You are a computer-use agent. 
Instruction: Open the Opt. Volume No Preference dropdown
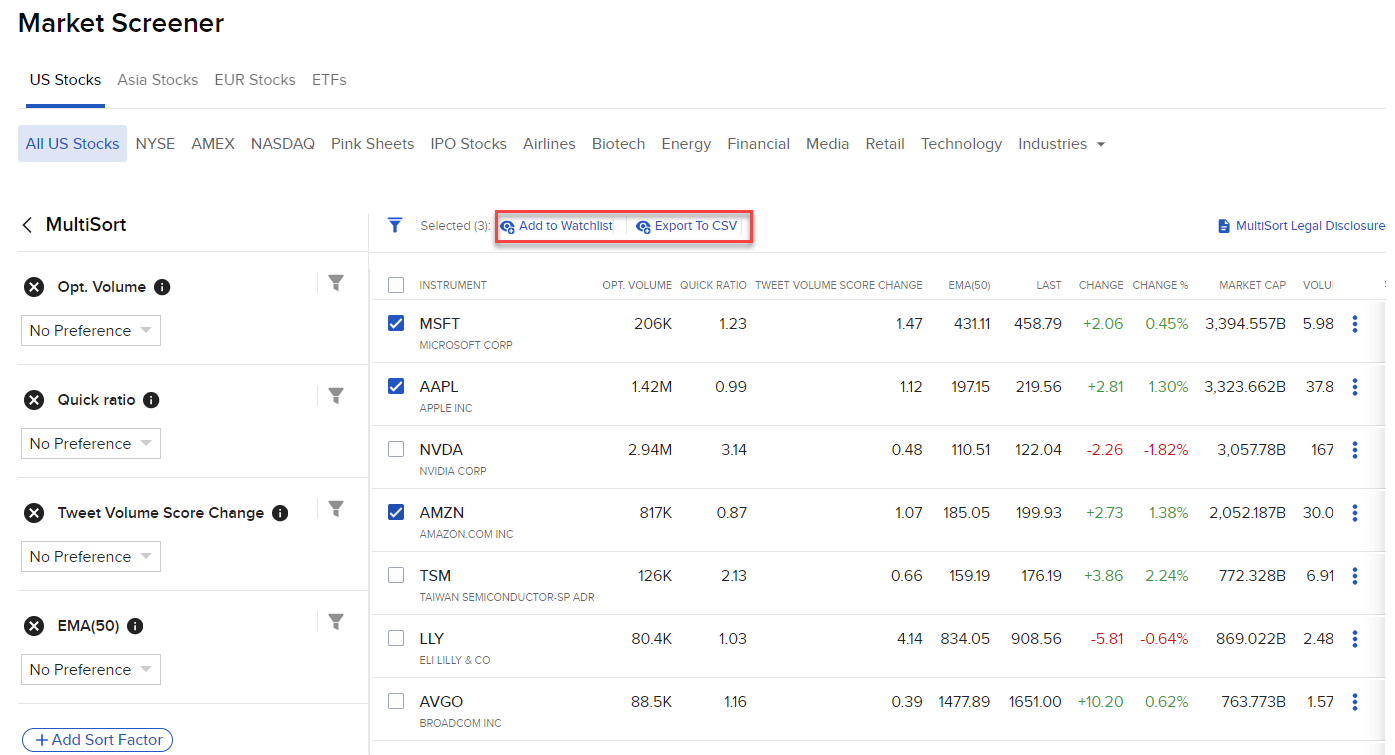(90, 330)
